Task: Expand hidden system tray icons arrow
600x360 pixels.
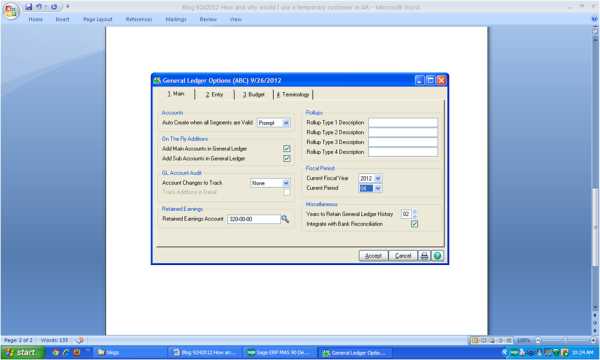Action: pos(505,352)
